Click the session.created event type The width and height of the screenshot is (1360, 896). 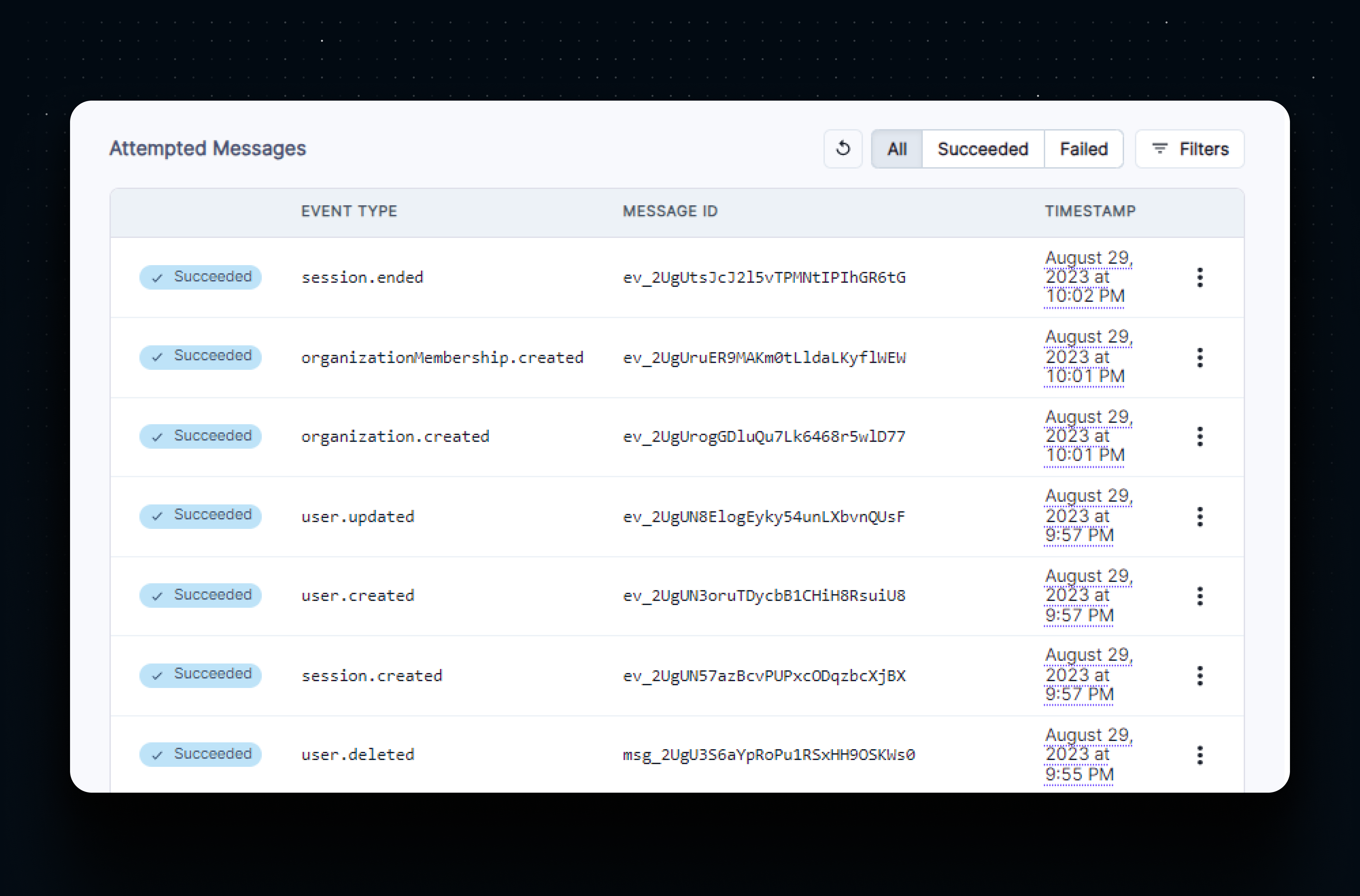click(x=372, y=675)
